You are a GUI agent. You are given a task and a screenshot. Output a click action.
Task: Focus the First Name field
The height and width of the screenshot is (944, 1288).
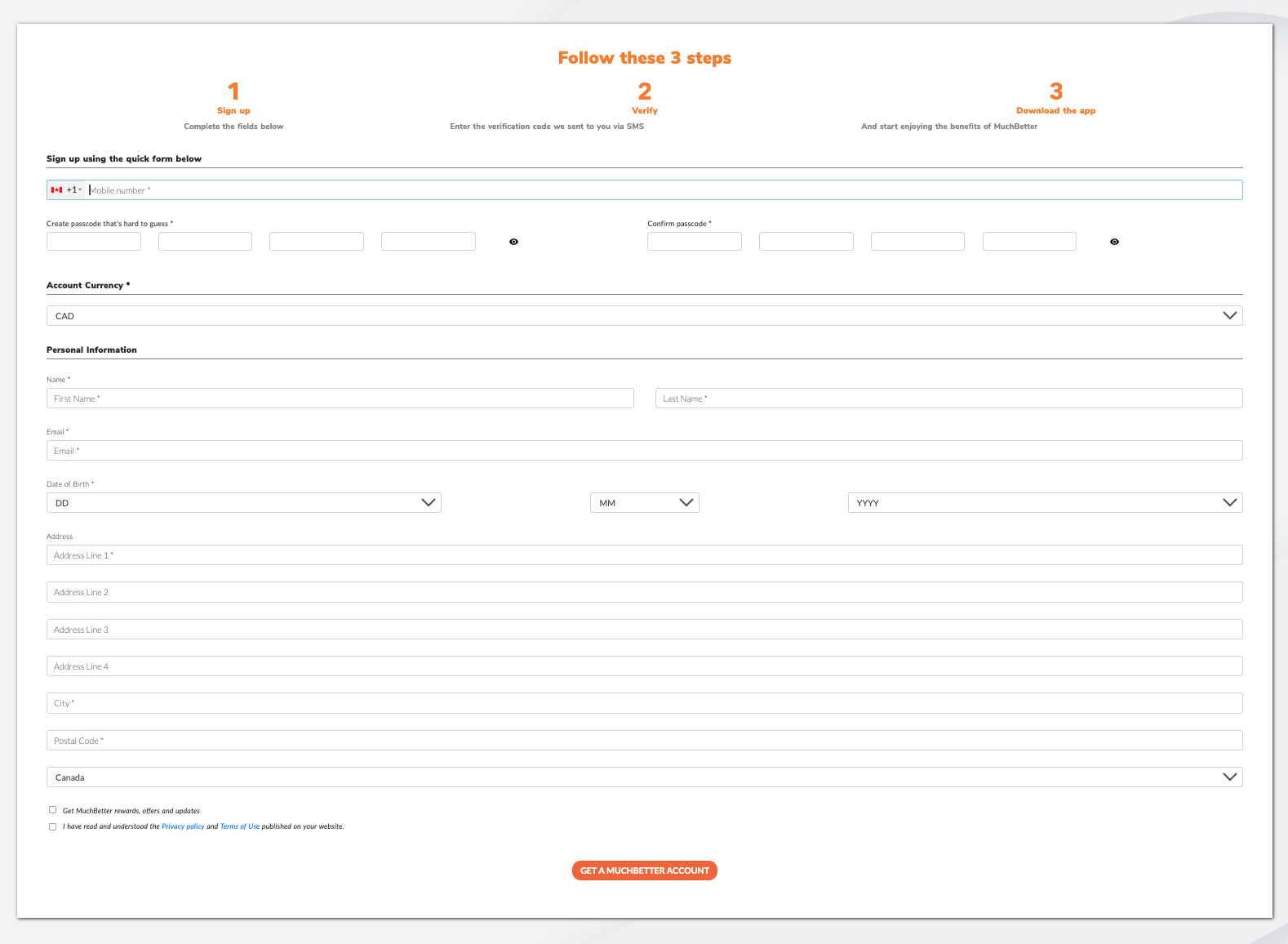(340, 399)
